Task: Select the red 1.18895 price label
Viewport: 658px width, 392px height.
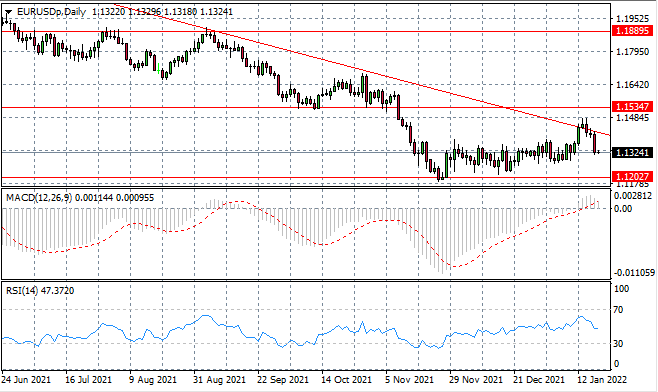Action: click(632, 31)
